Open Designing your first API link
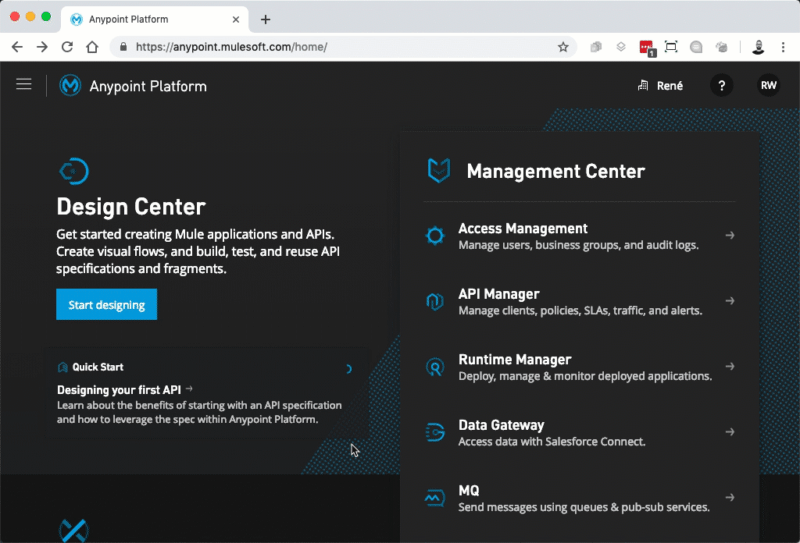Image resolution: width=800 pixels, height=543 pixels. [119, 390]
